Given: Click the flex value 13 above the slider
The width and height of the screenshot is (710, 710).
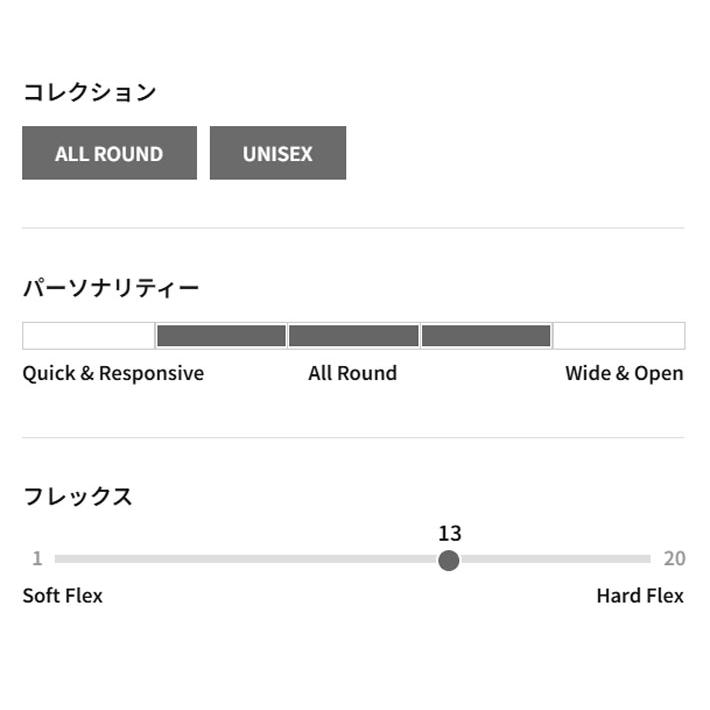Looking at the screenshot, I should pos(449,533).
